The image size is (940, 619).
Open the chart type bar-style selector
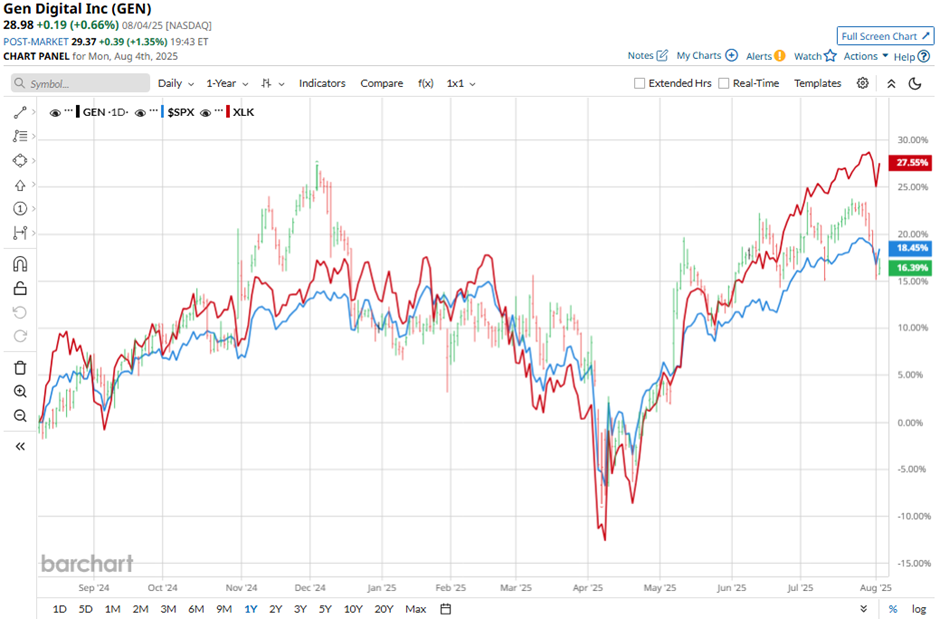pos(272,83)
